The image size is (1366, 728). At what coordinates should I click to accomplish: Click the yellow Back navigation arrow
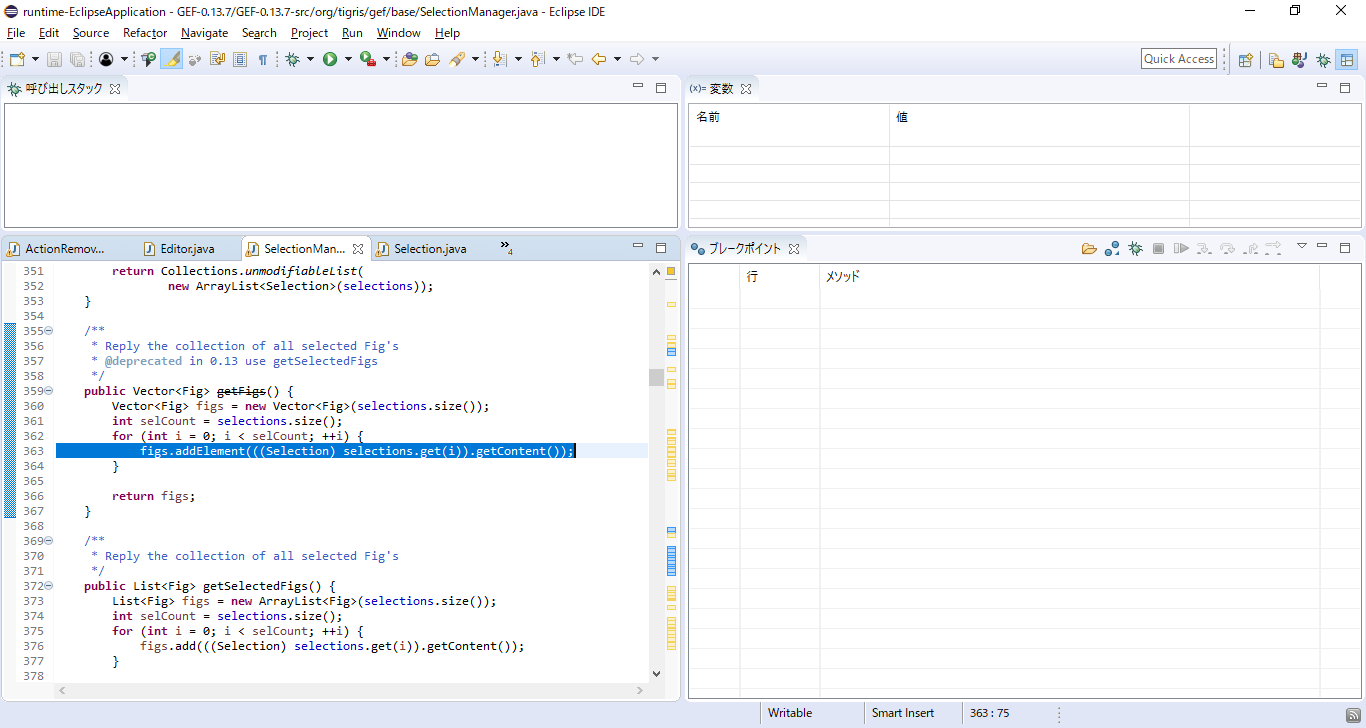(599, 60)
